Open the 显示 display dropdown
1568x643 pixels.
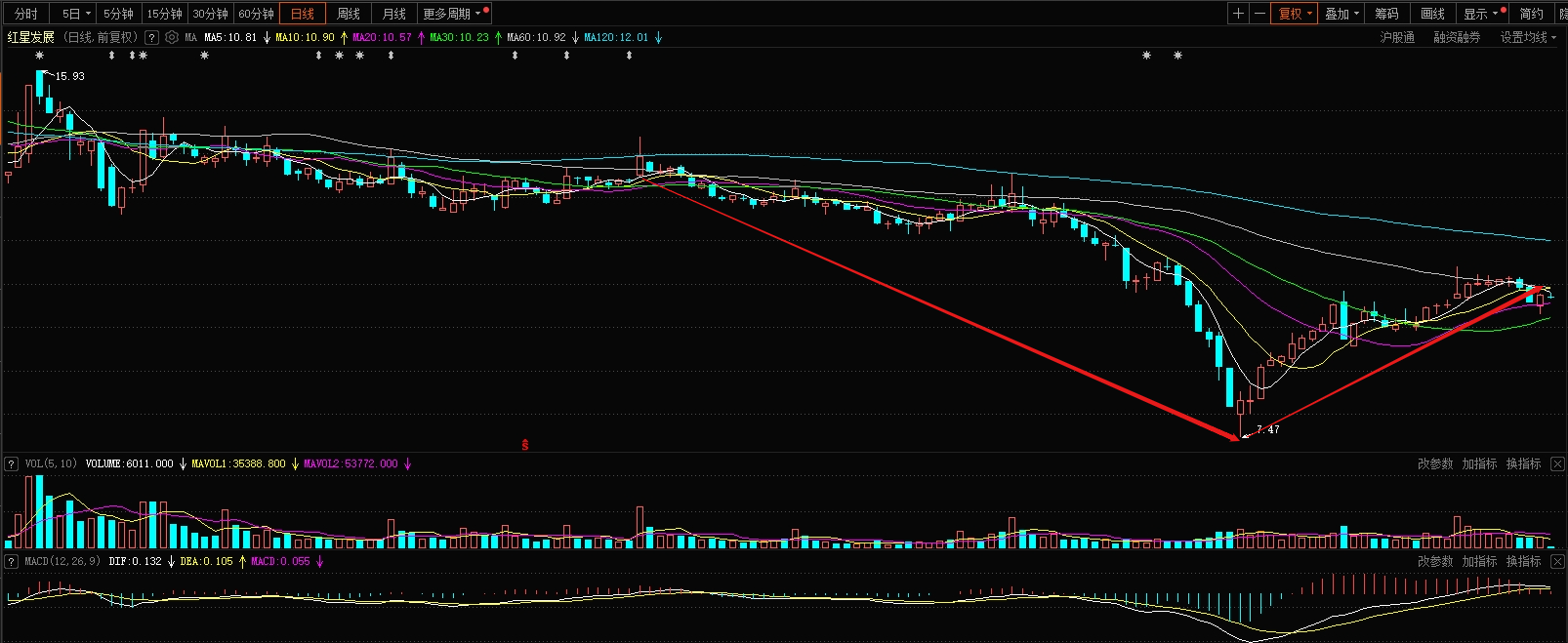tap(1481, 14)
